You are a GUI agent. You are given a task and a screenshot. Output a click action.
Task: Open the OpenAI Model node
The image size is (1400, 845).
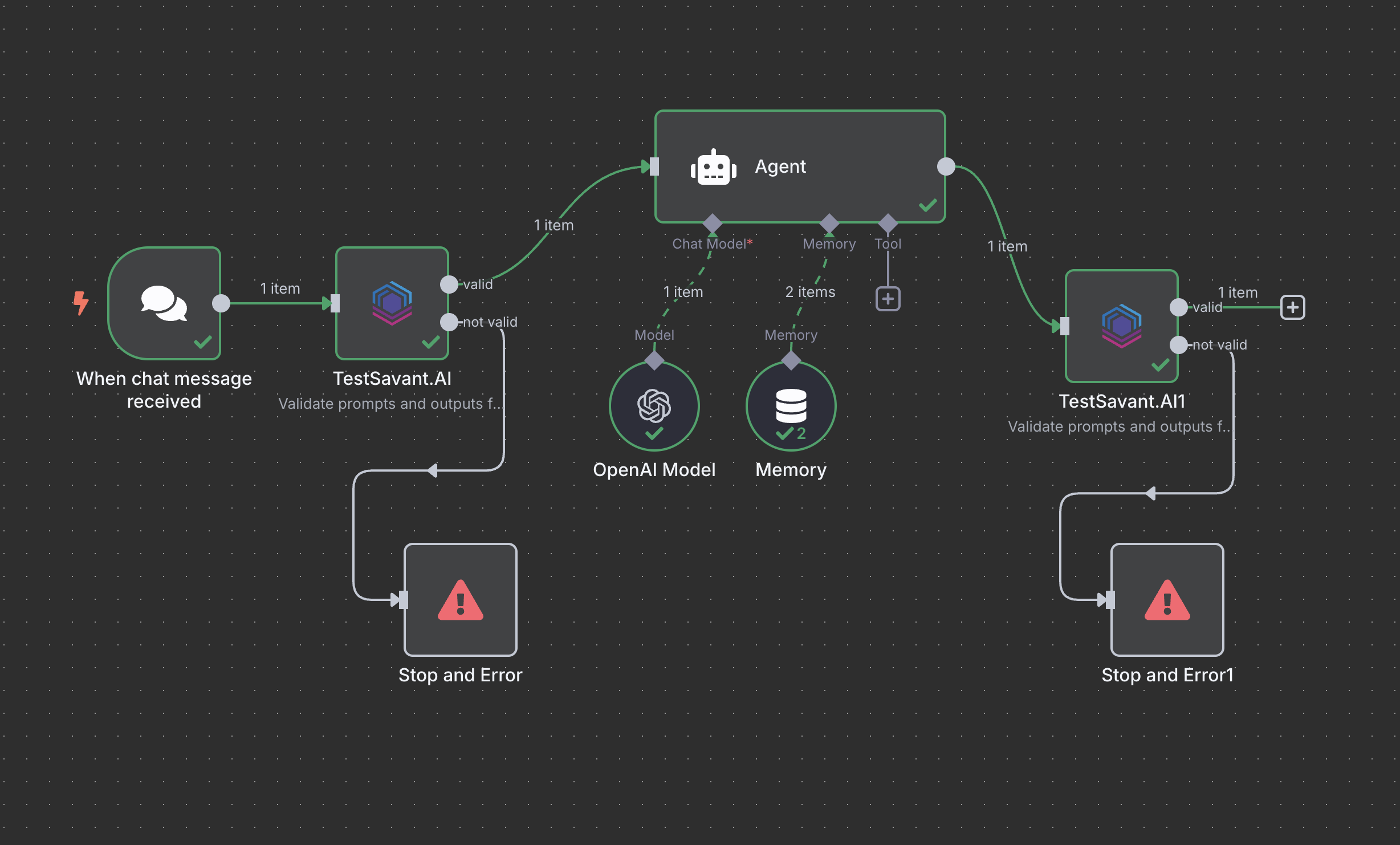click(x=654, y=405)
